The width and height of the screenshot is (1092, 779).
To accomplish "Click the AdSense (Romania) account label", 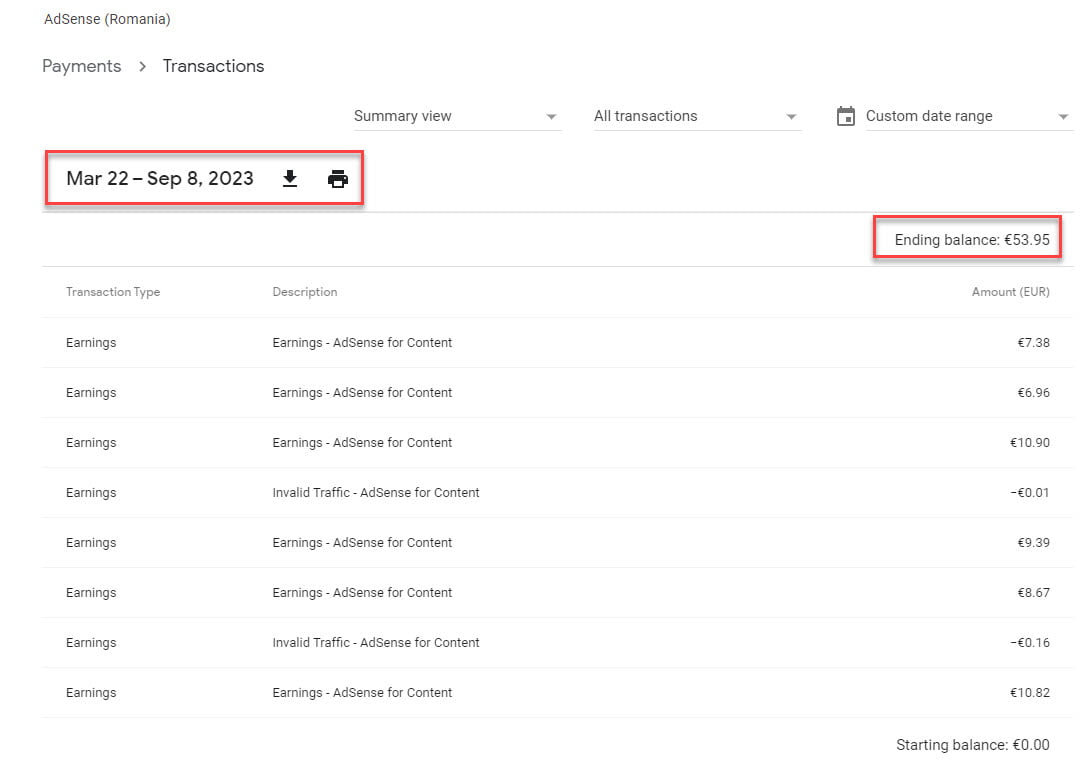I will pos(107,18).
